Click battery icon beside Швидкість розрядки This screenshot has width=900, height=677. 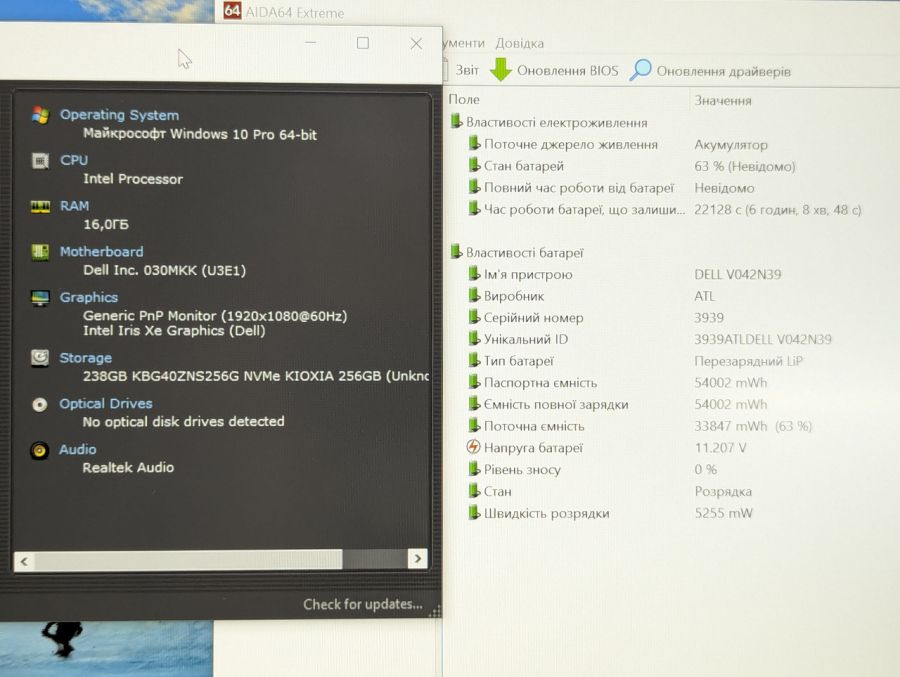474,512
